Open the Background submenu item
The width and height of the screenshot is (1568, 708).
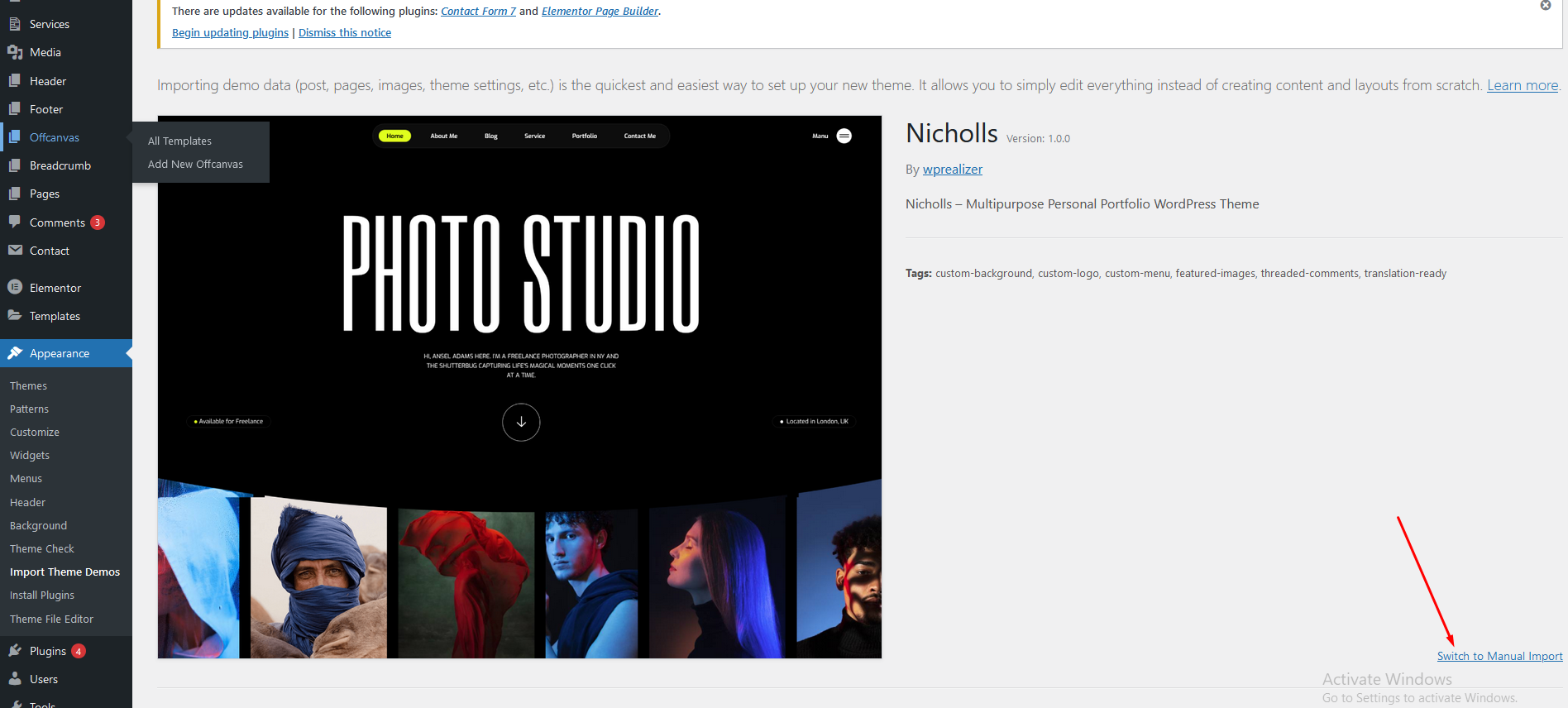38,526
